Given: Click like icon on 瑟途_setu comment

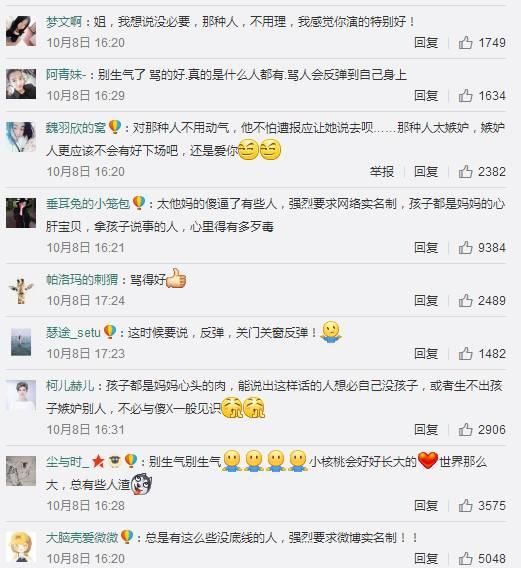Looking at the screenshot, I should pos(465,354).
